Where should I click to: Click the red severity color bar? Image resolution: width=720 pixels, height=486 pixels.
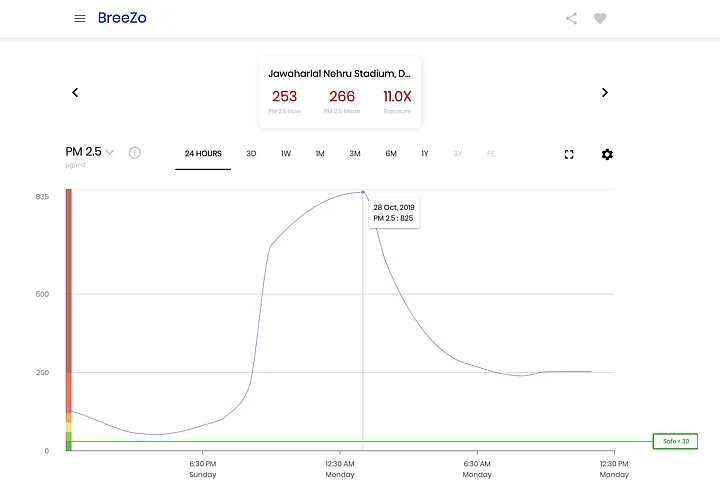69,280
